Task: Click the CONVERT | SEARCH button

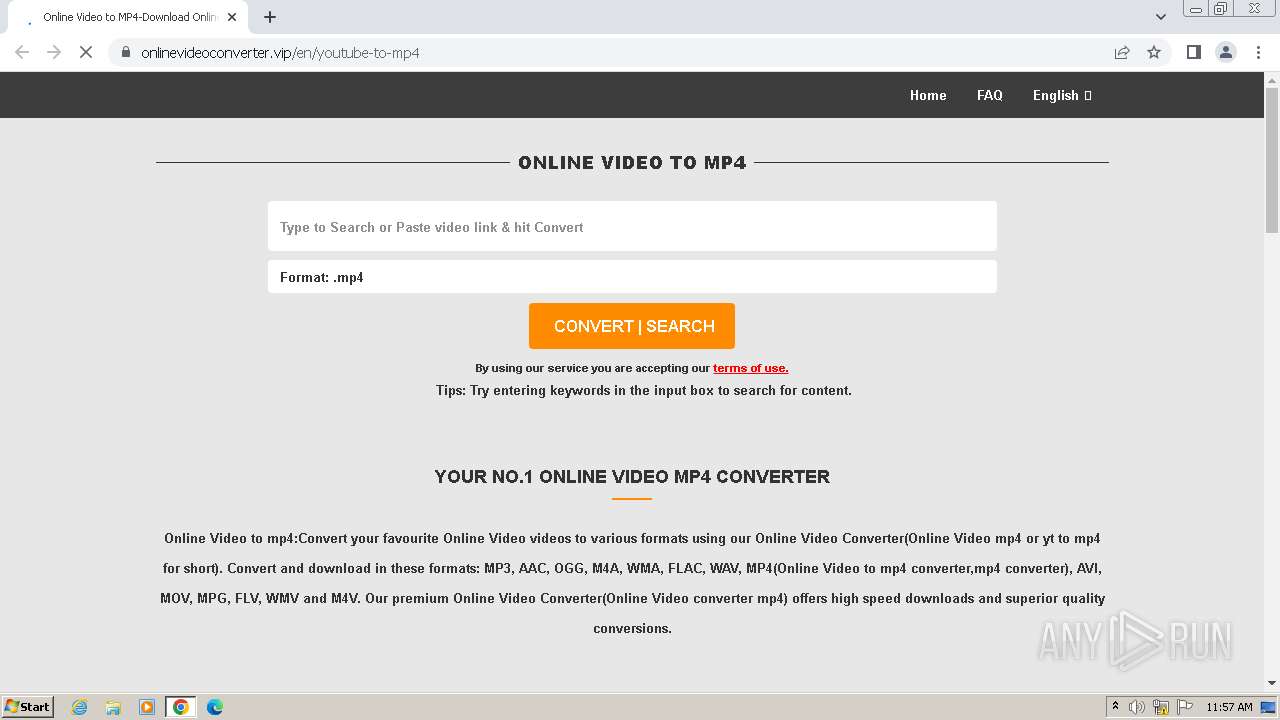Action: click(632, 326)
